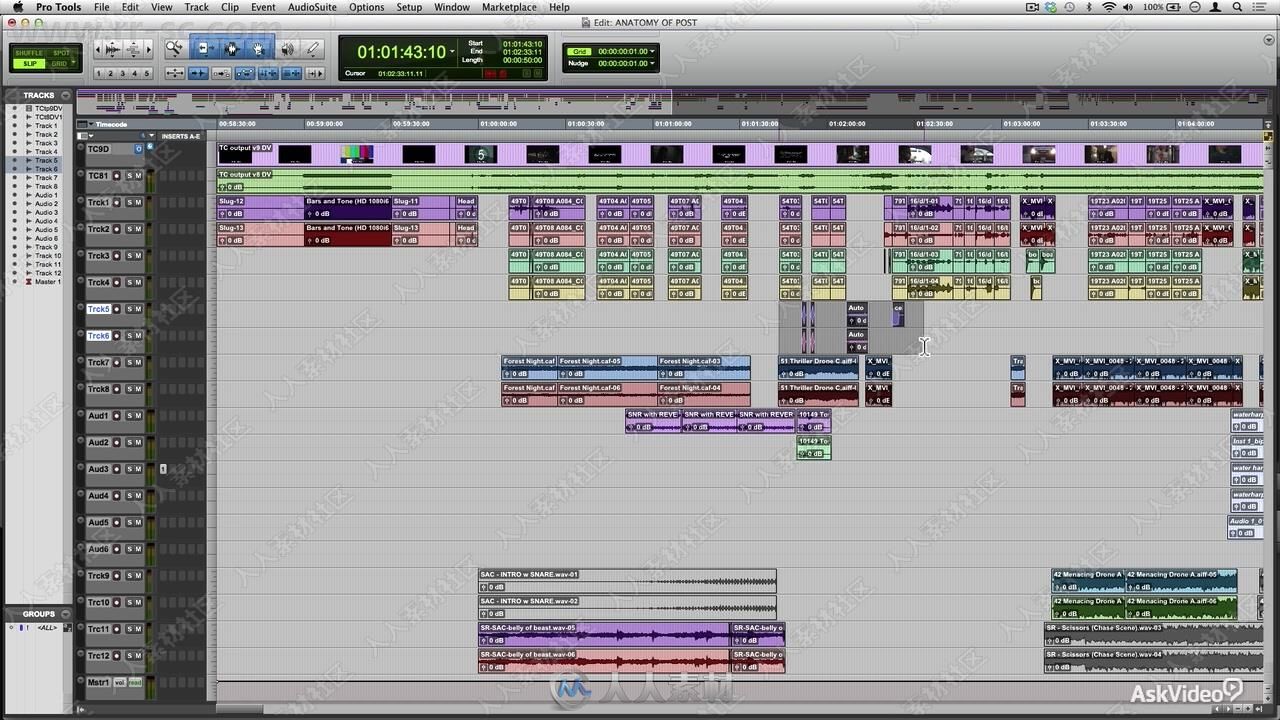Select Track 5 in Tracks list
Viewport: 1280px width, 720px height.
click(x=46, y=161)
